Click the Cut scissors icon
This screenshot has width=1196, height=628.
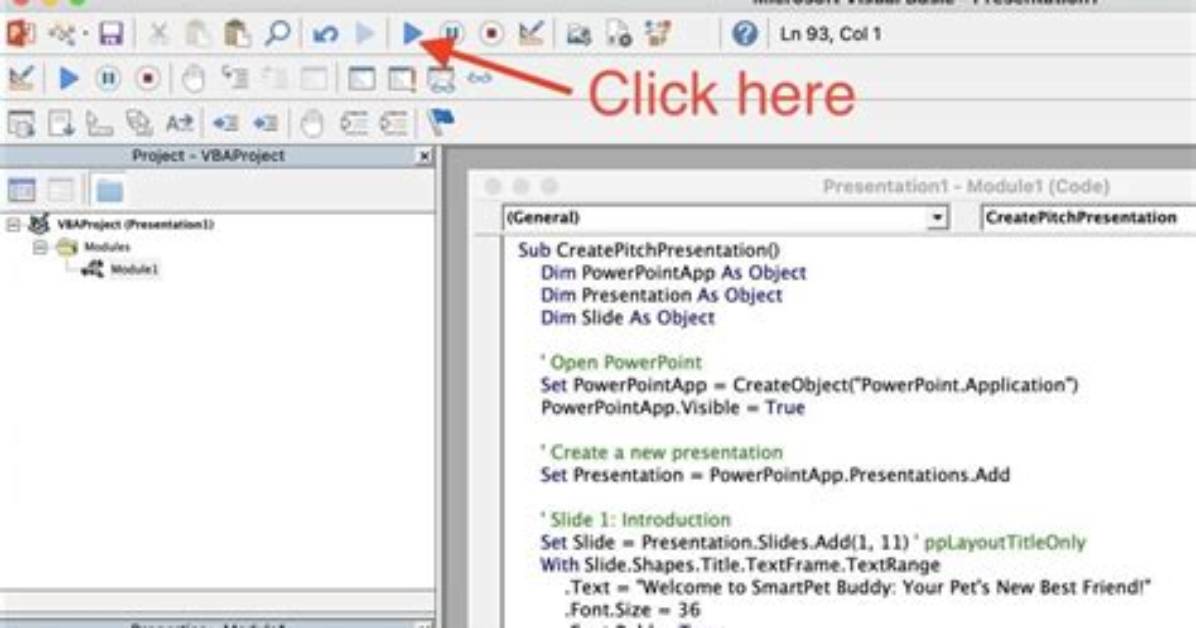tap(158, 34)
